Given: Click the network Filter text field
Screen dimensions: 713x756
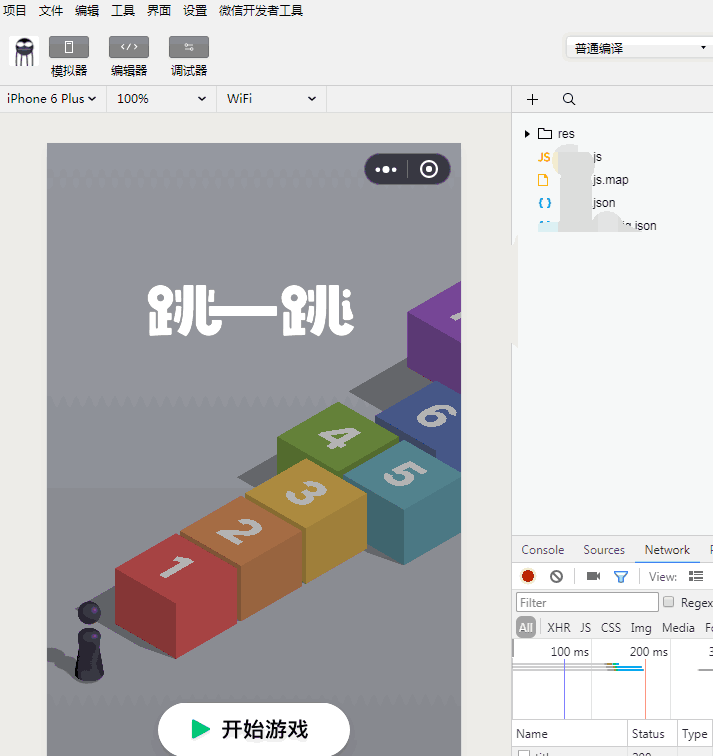Looking at the screenshot, I should pos(587,602).
